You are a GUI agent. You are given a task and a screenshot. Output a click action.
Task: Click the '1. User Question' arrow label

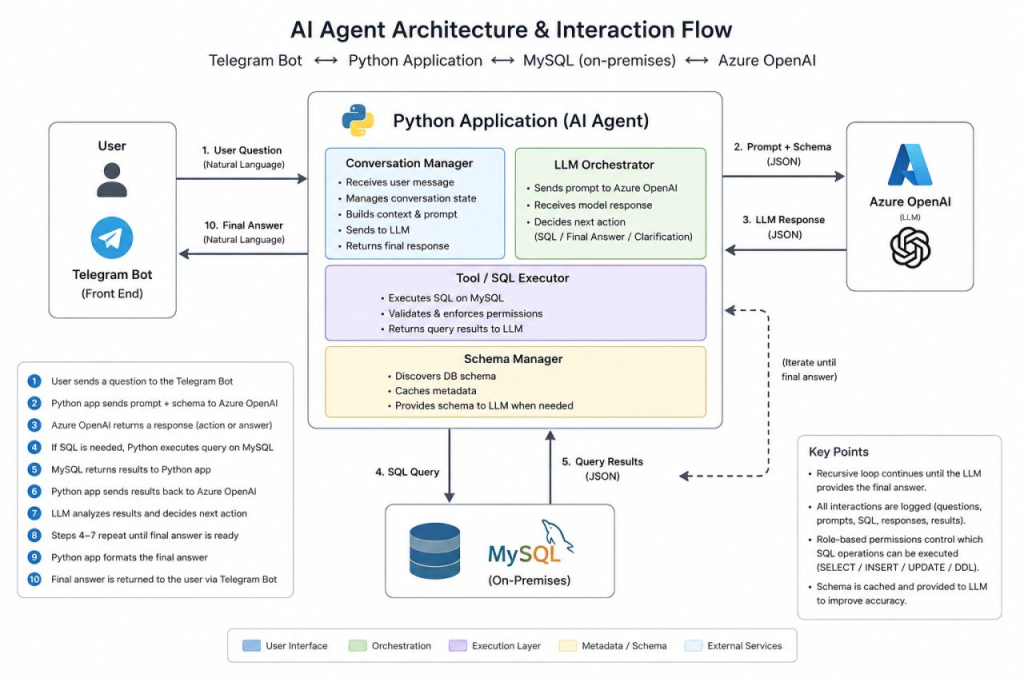click(242, 150)
